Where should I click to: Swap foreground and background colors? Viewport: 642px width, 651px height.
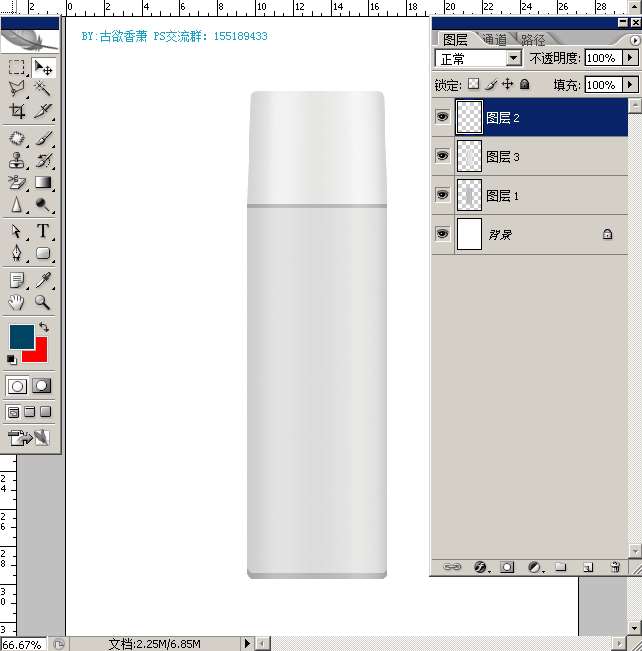point(44,327)
